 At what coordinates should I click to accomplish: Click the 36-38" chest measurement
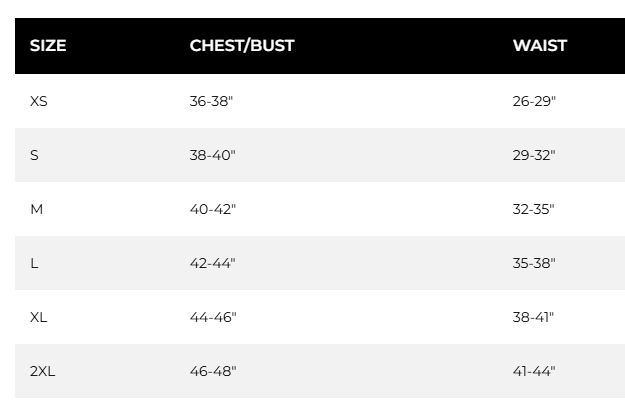213,101
